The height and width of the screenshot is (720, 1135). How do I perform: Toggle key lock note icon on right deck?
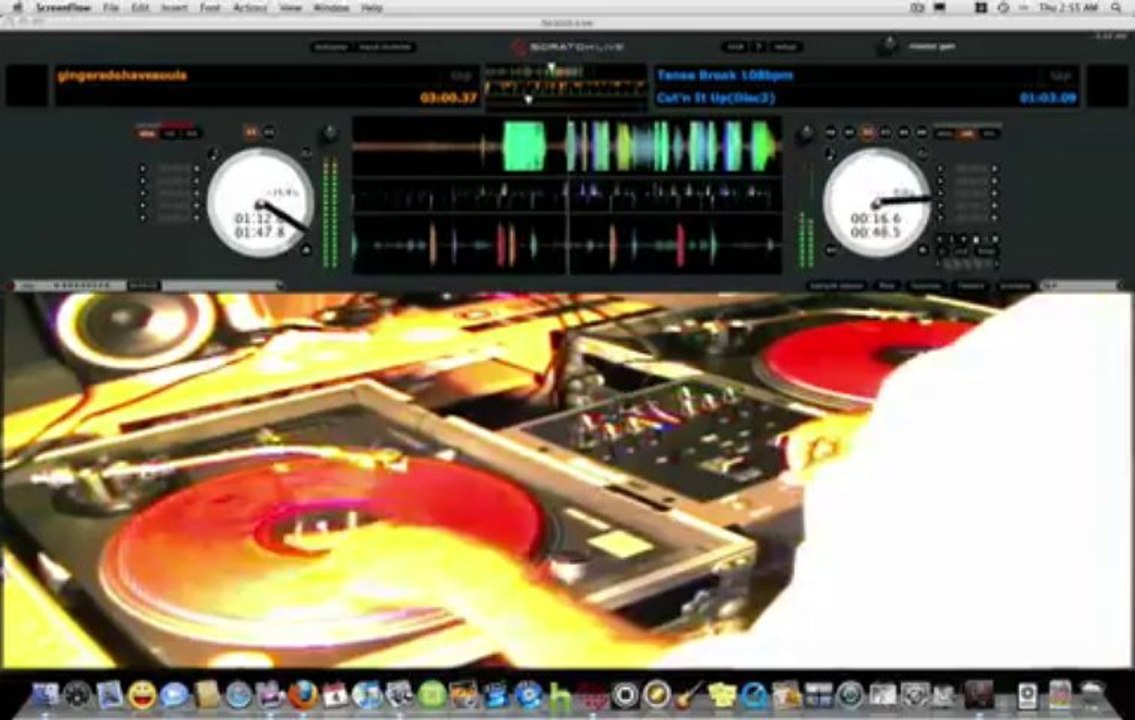point(830,154)
